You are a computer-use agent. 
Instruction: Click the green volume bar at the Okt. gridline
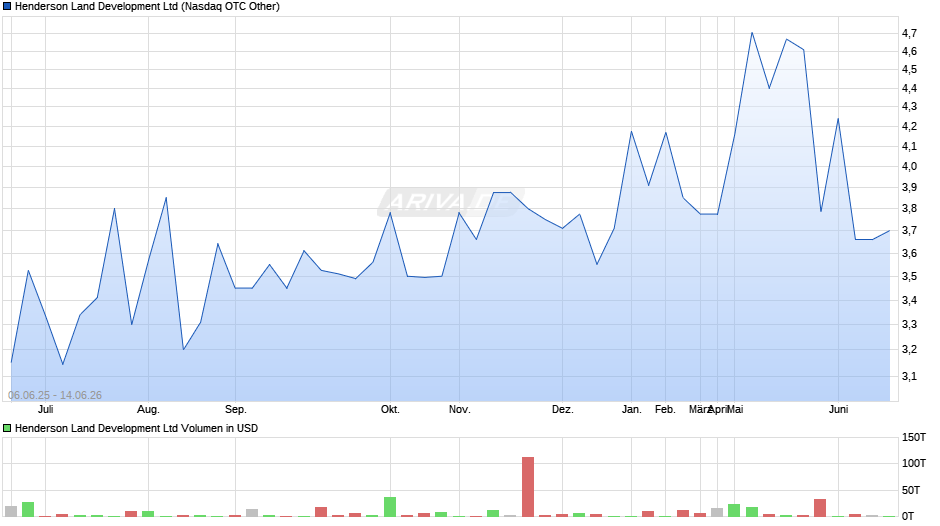tap(390, 507)
